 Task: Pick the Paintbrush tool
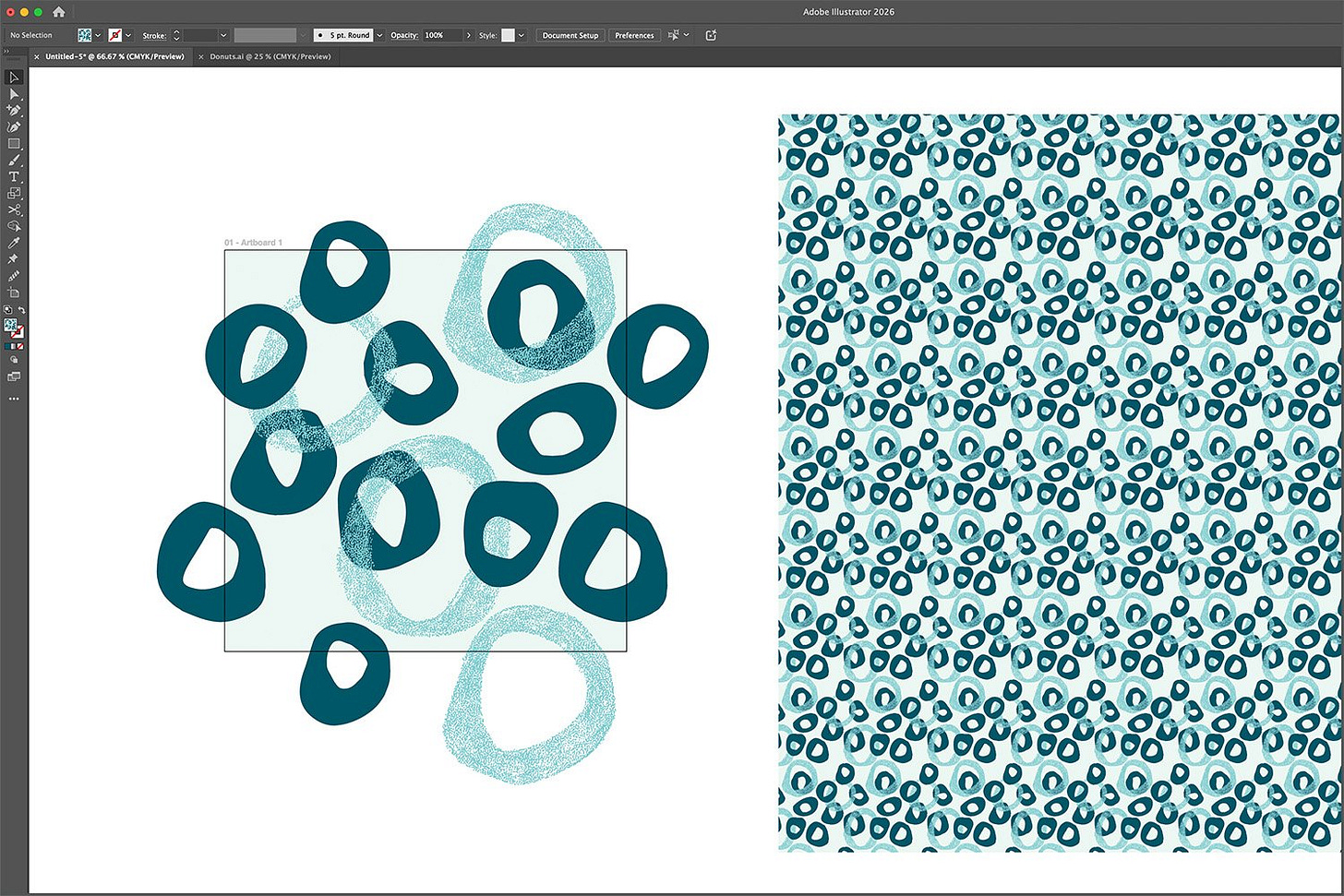(x=13, y=158)
